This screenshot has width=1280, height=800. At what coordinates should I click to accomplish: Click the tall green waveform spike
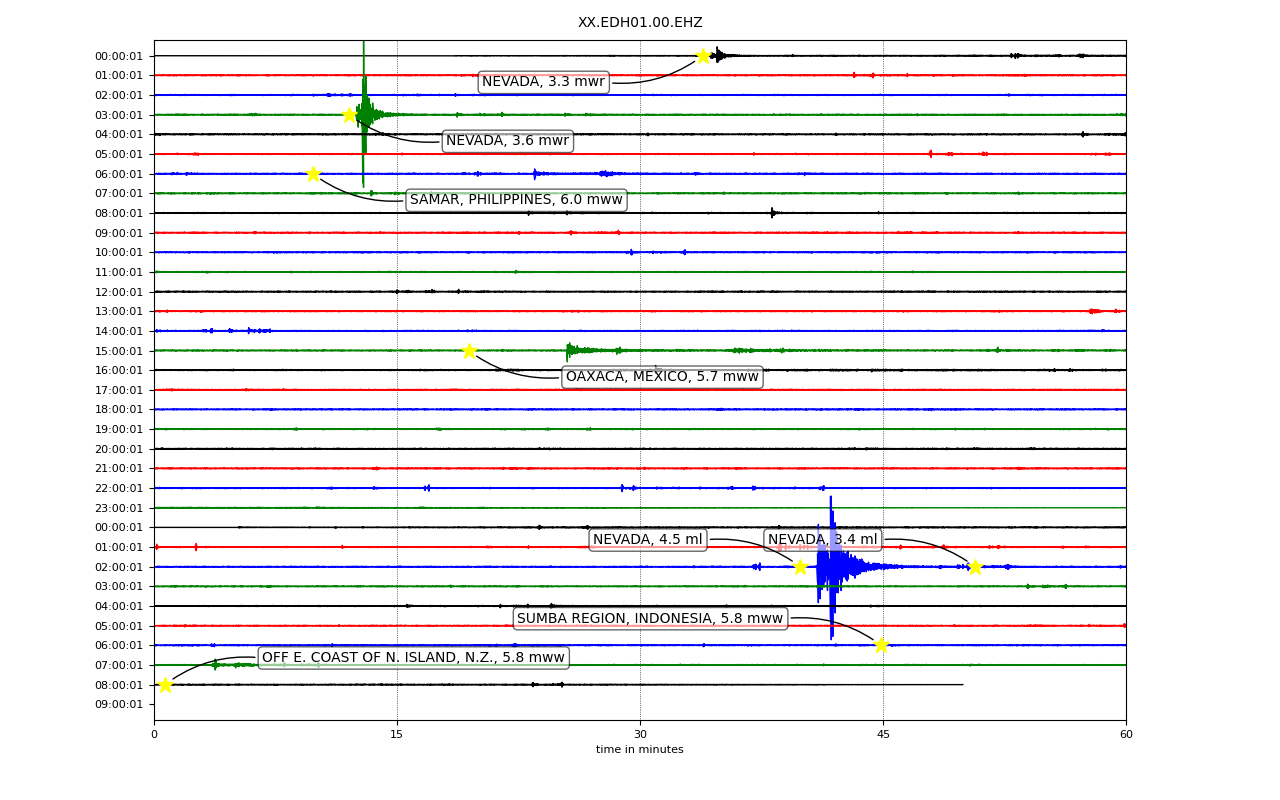(364, 113)
